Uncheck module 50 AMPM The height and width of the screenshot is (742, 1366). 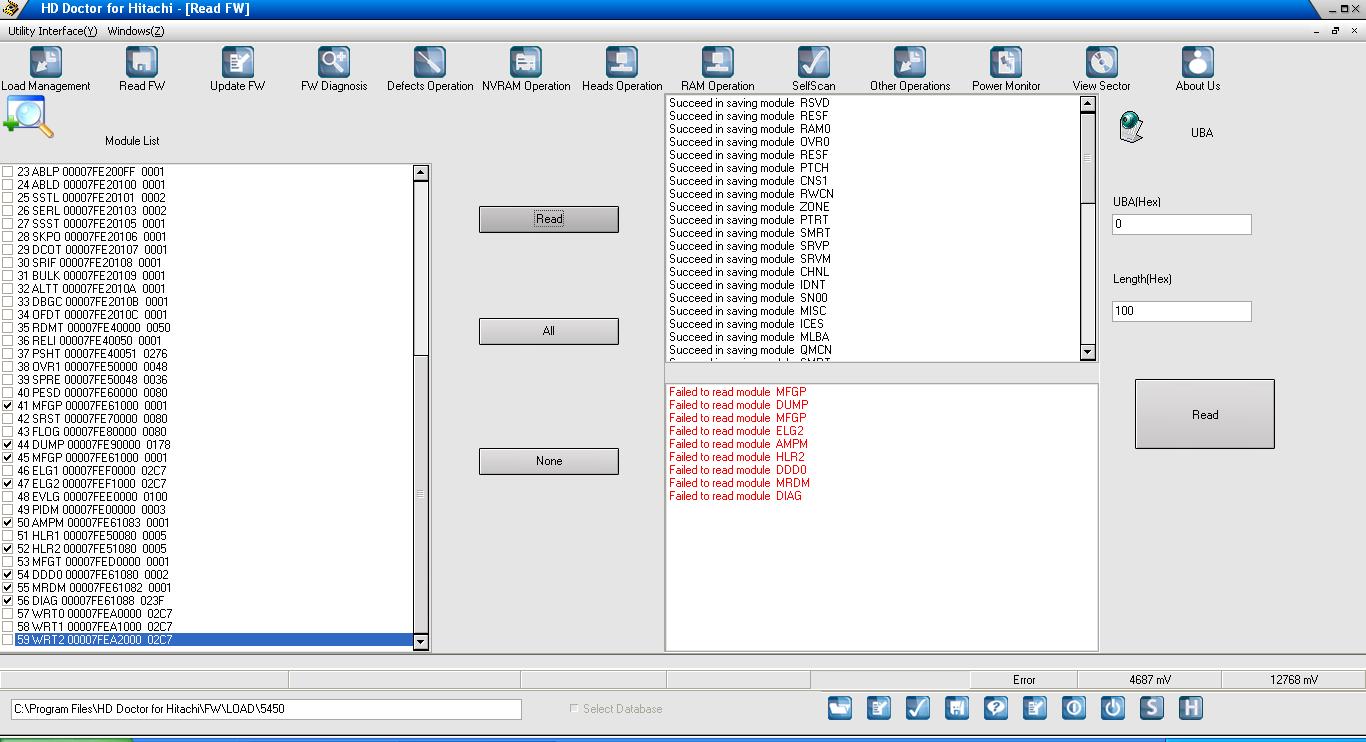pos(8,523)
